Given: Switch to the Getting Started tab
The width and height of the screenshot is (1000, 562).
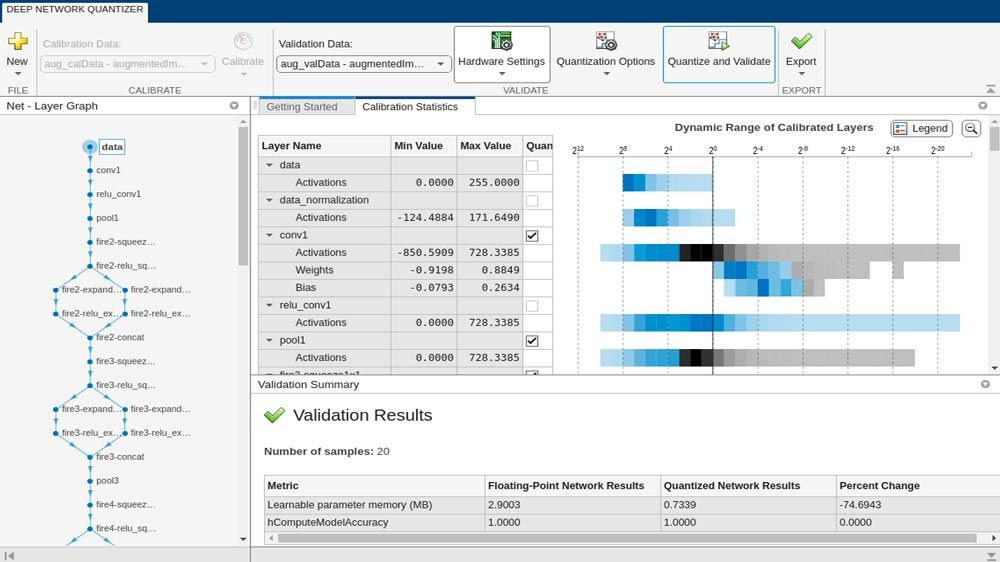Looking at the screenshot, I should pos(302,107).
